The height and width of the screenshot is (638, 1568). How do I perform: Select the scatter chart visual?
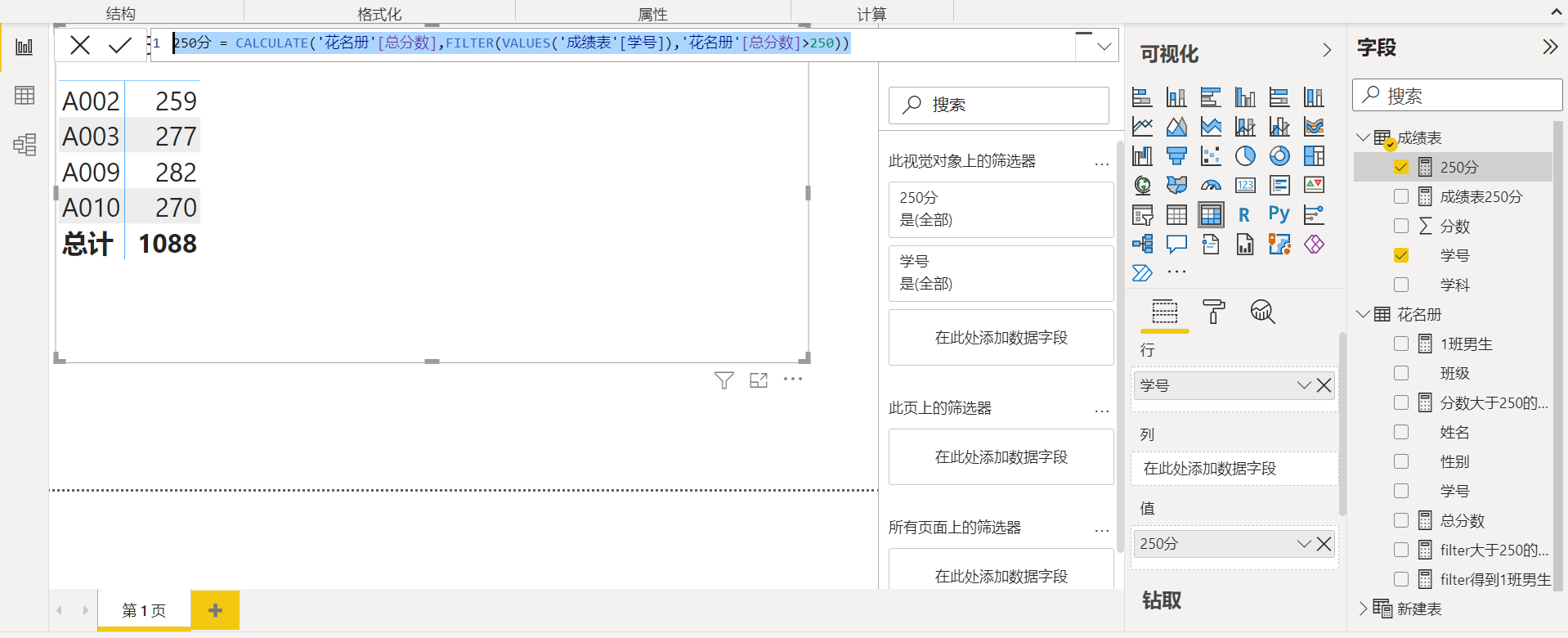1211,155
